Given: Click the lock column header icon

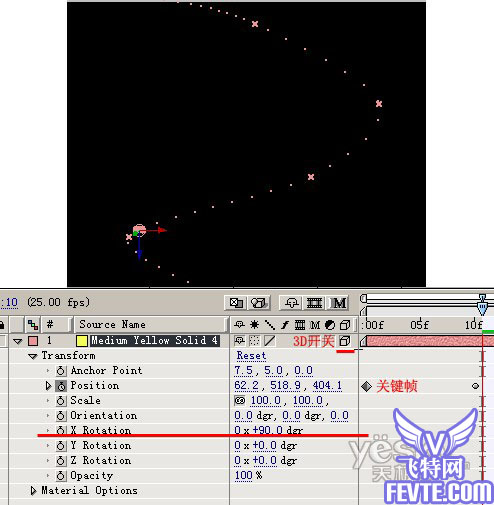Looking at the screenshot, I should [2, 324].
